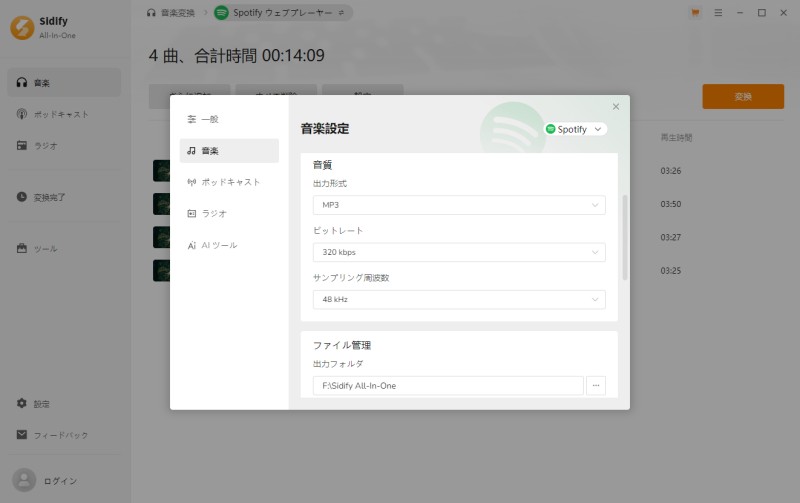Screen dimensions: 800x503
Task: Open the サンプリング周波数 48 kHz dropdown
Action: click(459, 299)
